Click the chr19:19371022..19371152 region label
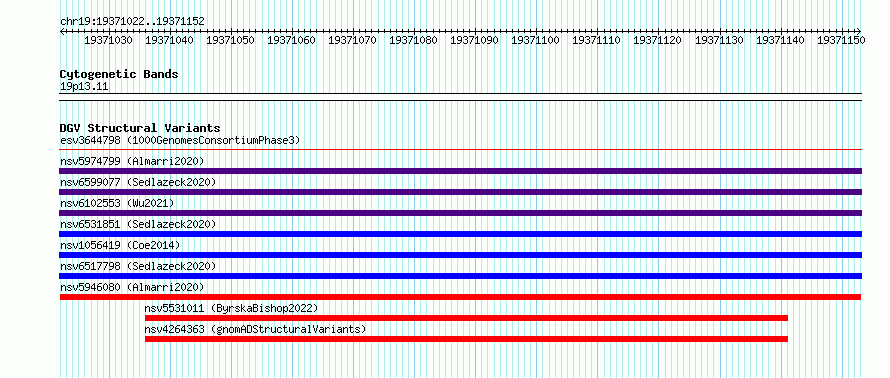This screenshot has width=890, height=378. click(x=132, y=22)
